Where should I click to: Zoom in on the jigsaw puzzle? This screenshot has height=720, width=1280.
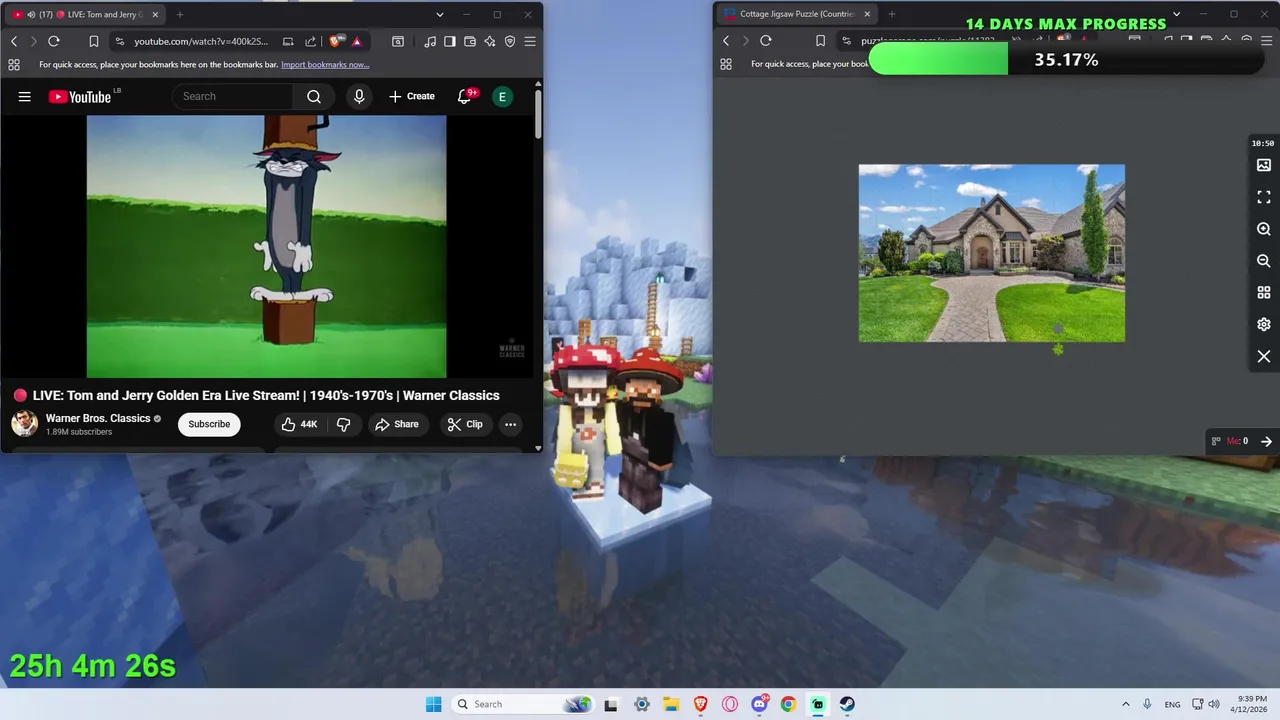coord(1264,229)
